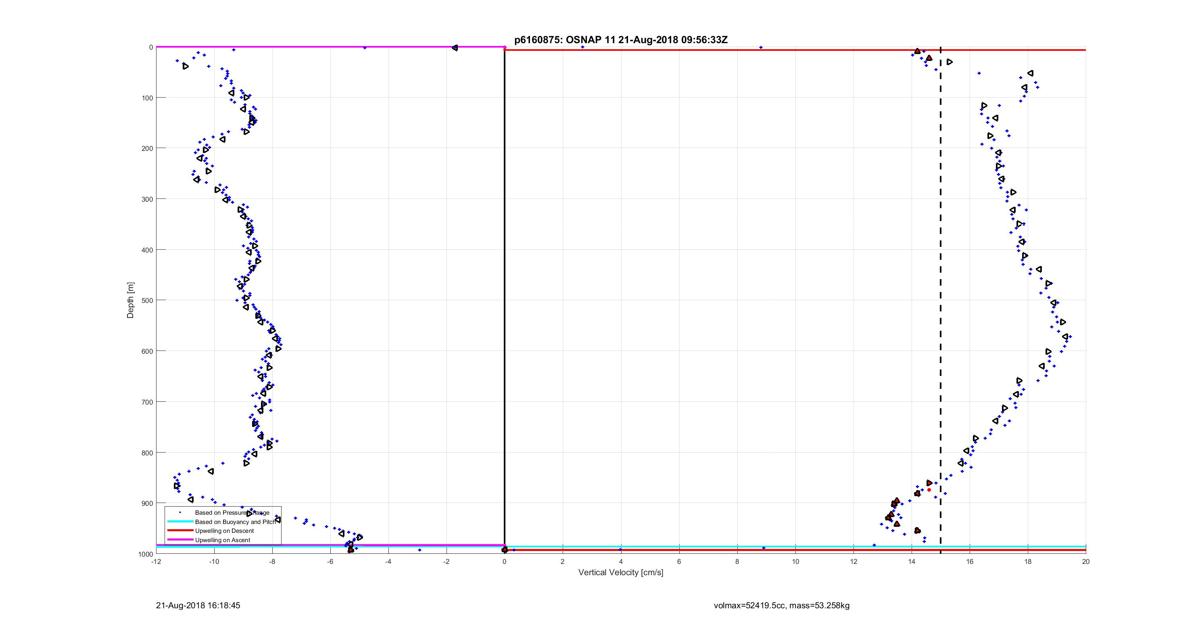Click the y-axis tick label '200'
1200x622 pixels.
[146, 148]
